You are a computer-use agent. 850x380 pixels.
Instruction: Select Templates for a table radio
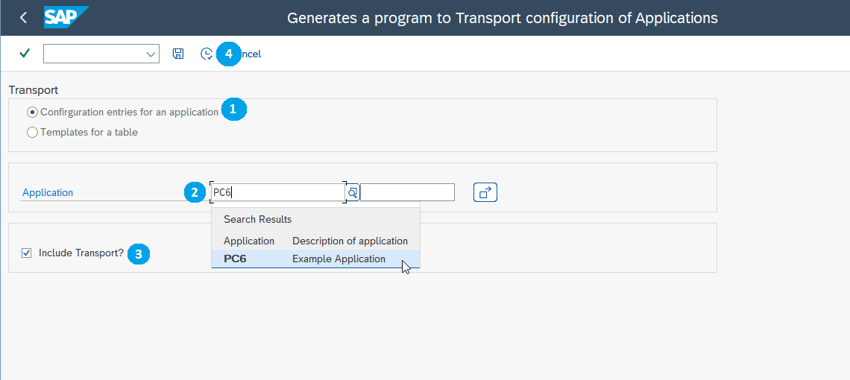coord(32,132)
